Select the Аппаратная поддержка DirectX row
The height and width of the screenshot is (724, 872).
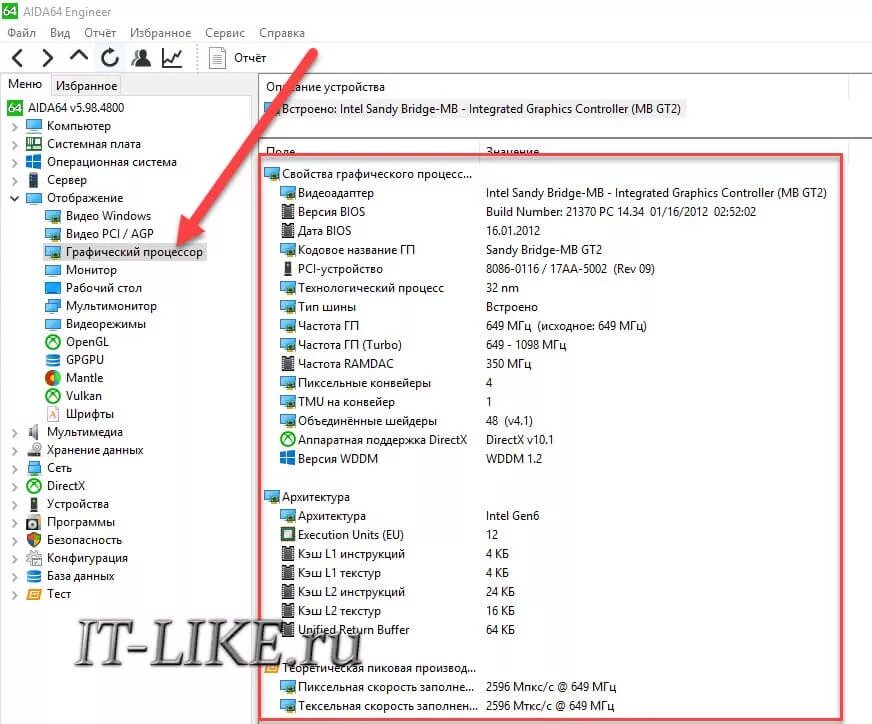point(416,440)
